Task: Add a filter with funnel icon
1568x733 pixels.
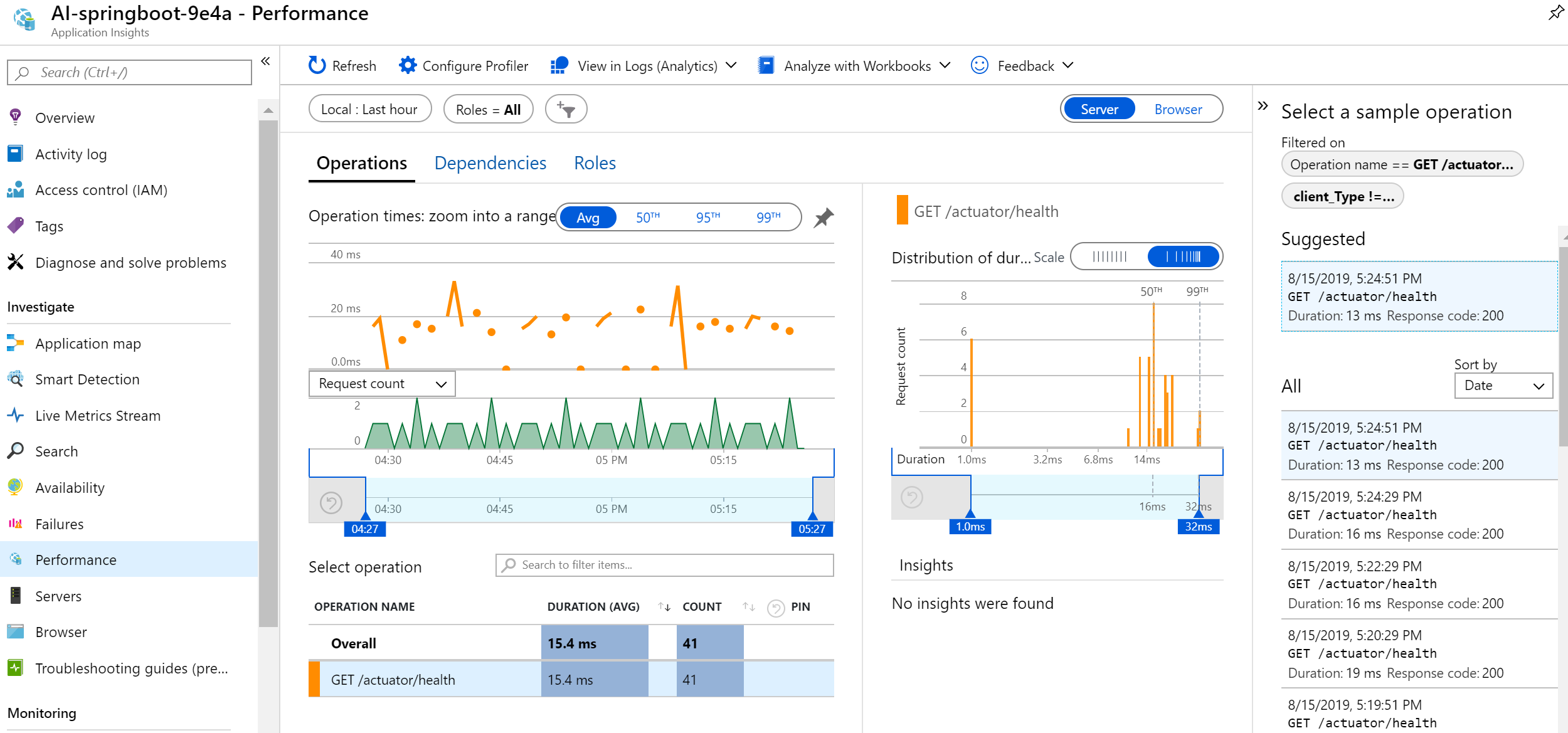Action: 566,109
